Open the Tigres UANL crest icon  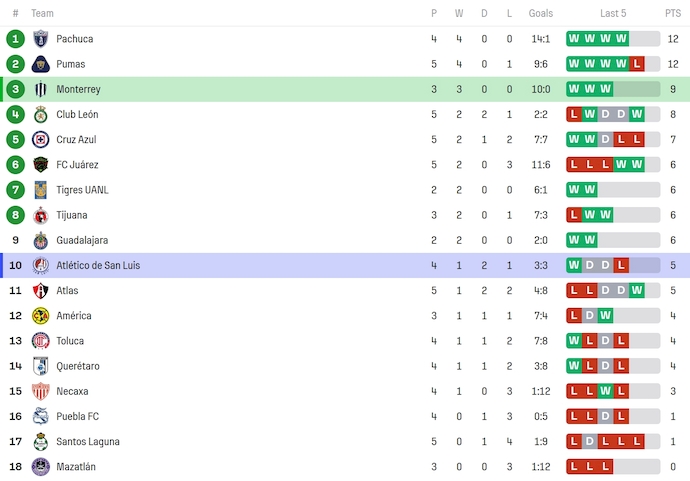pyautogui.click(x=41, y=190)
